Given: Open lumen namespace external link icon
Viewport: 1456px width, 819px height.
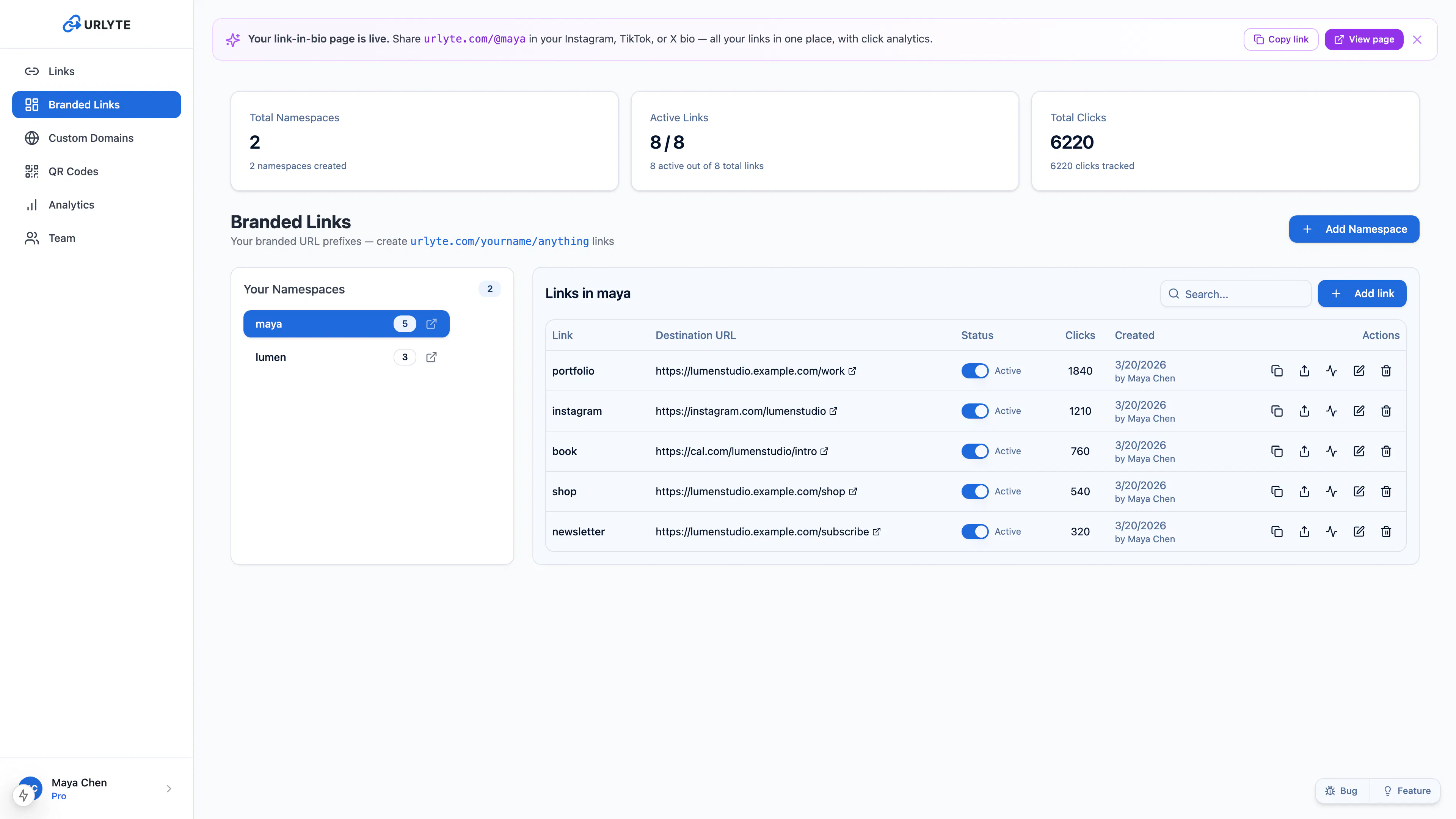Looking at the screenshot, I should 431,357.
